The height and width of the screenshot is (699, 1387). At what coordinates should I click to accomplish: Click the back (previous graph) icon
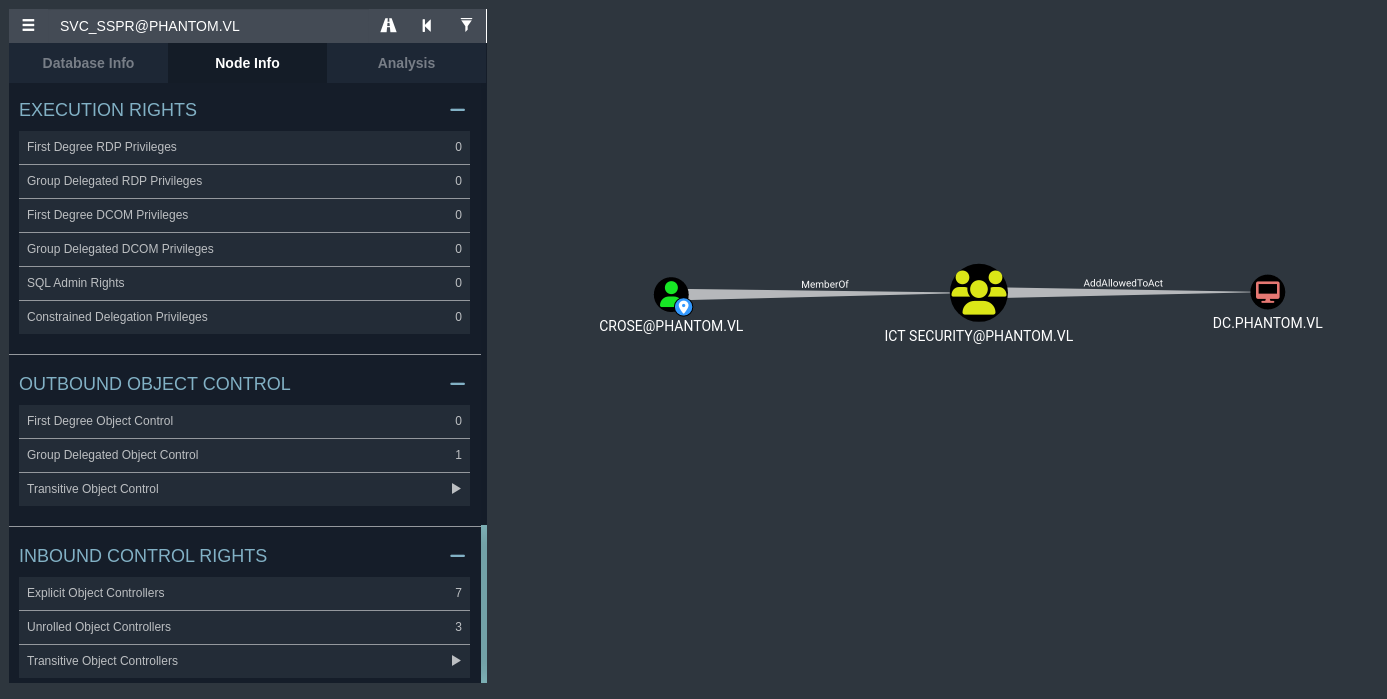(427, 26)
